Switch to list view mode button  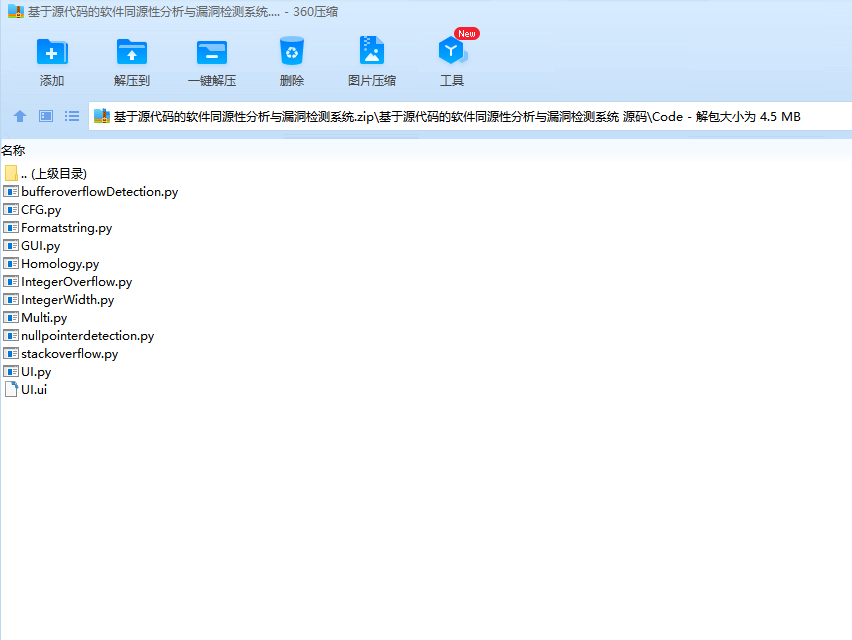pyautogui.click(x=72, y=116)
